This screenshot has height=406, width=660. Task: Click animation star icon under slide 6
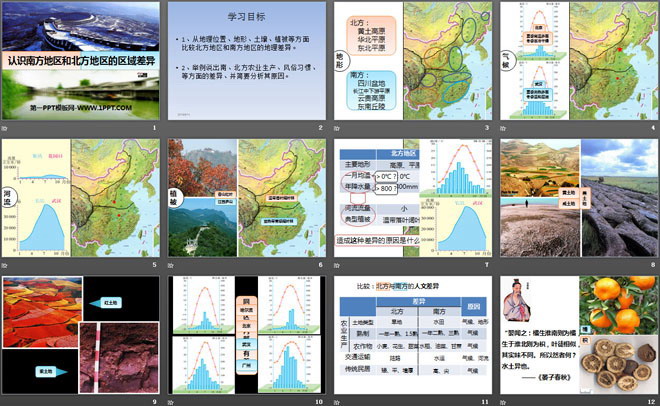click(x=171, y=265)
